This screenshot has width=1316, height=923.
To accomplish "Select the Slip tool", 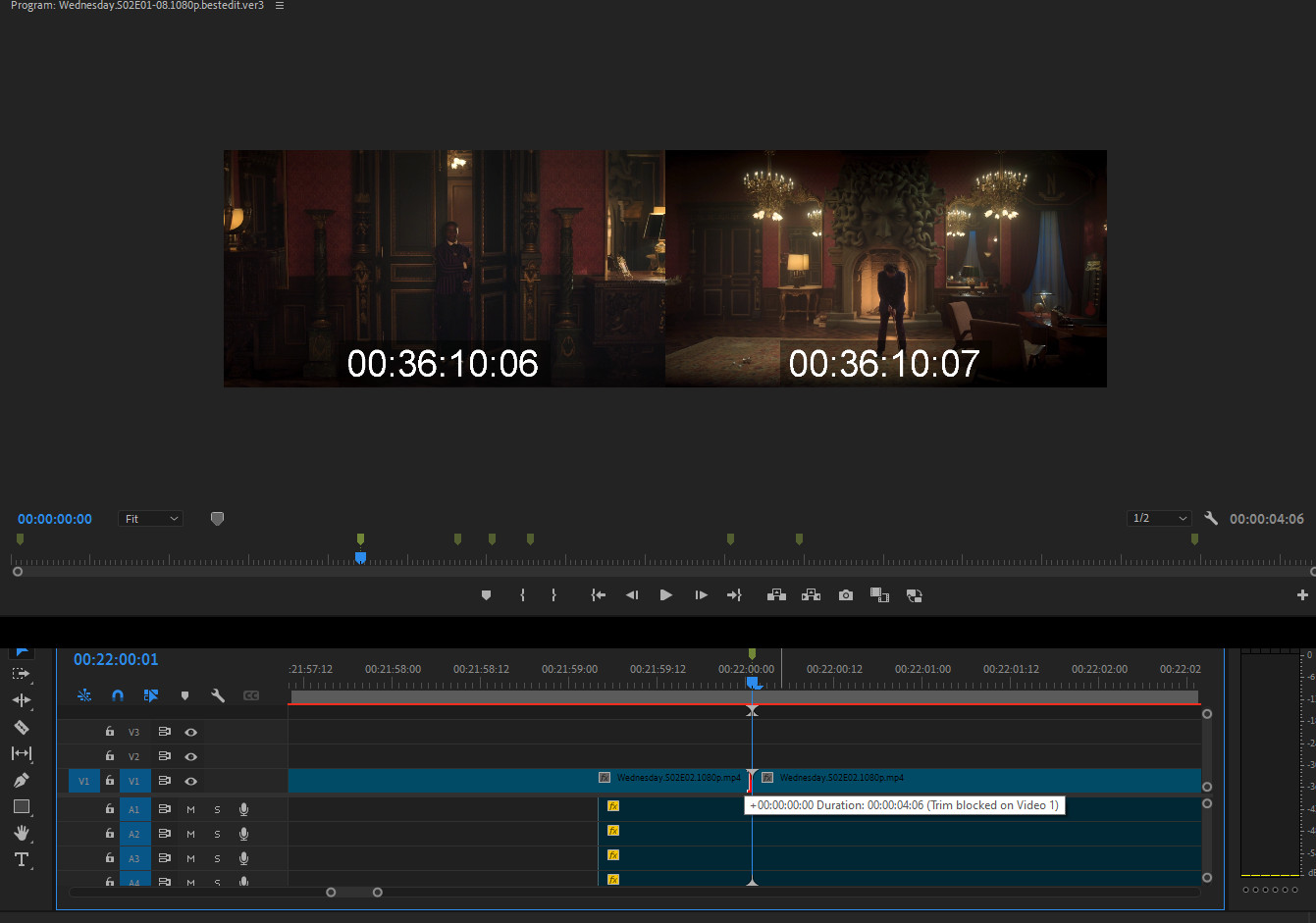I will click(x=21, y=753).
